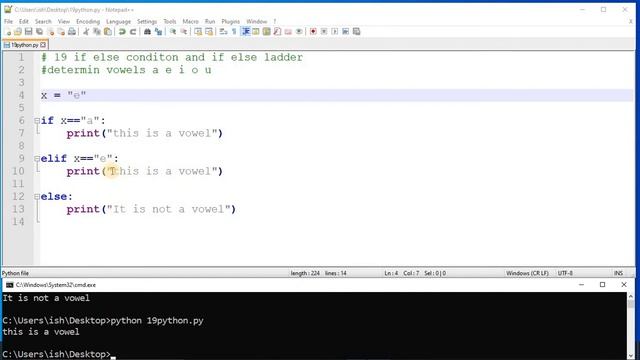Open the Tools menu
The height and width of the screenshot is (360, 640).
(x=170, y=21)
